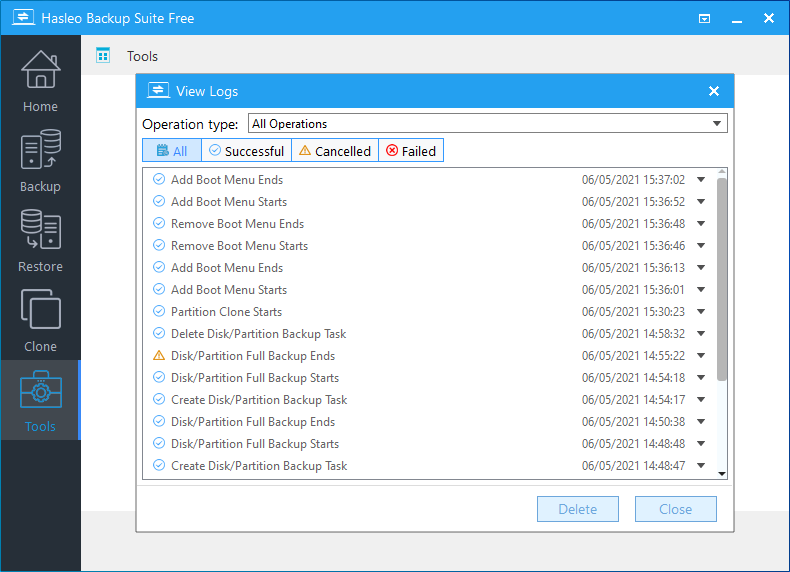The height and width of the screenshot is (572, 790).
Task: Expand log entry at 15:36:52
Action: tap(701, 202)
